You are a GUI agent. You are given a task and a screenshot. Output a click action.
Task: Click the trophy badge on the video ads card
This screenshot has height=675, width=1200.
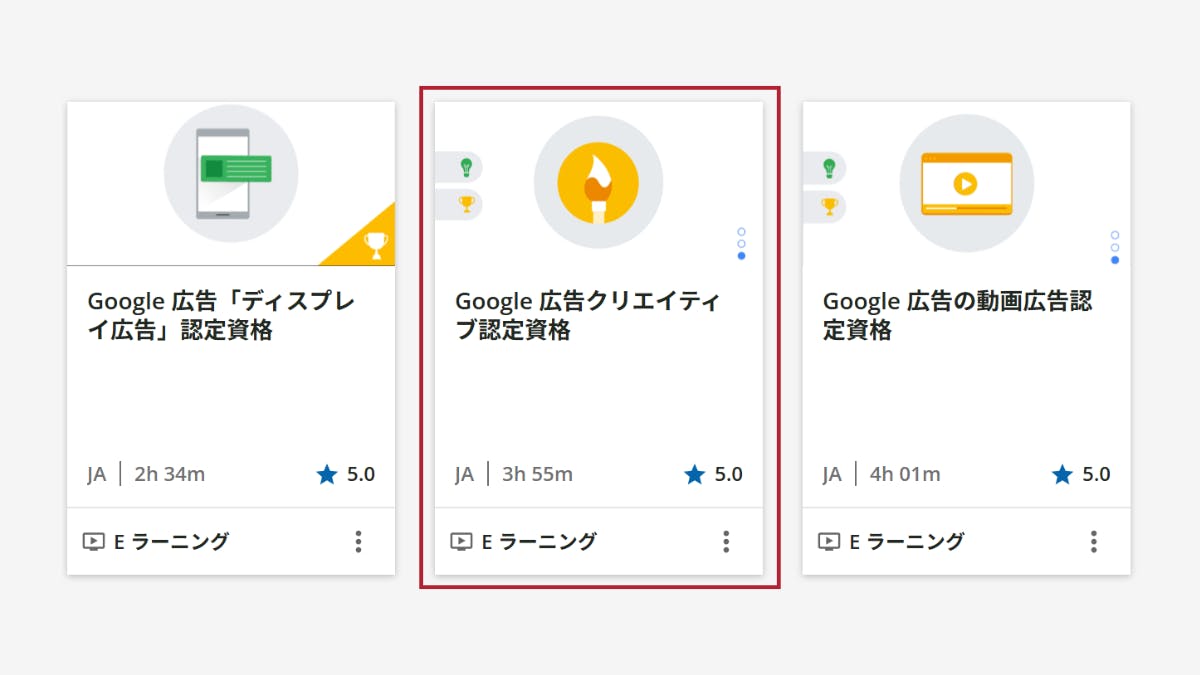tap(829, 206)
